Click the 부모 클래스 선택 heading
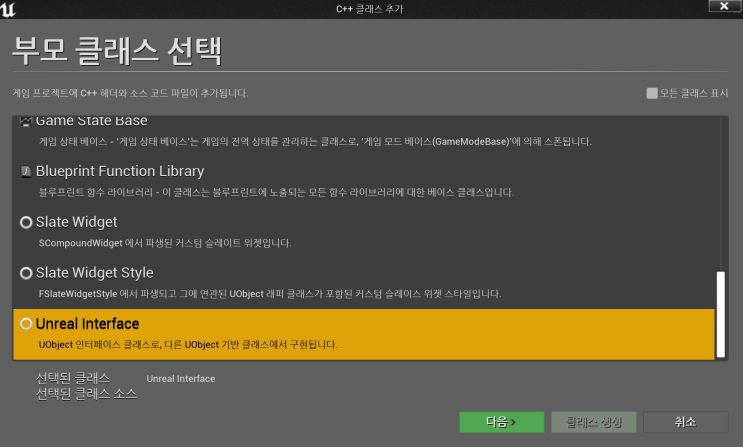 pyautogui.click(x=117, y=51)
